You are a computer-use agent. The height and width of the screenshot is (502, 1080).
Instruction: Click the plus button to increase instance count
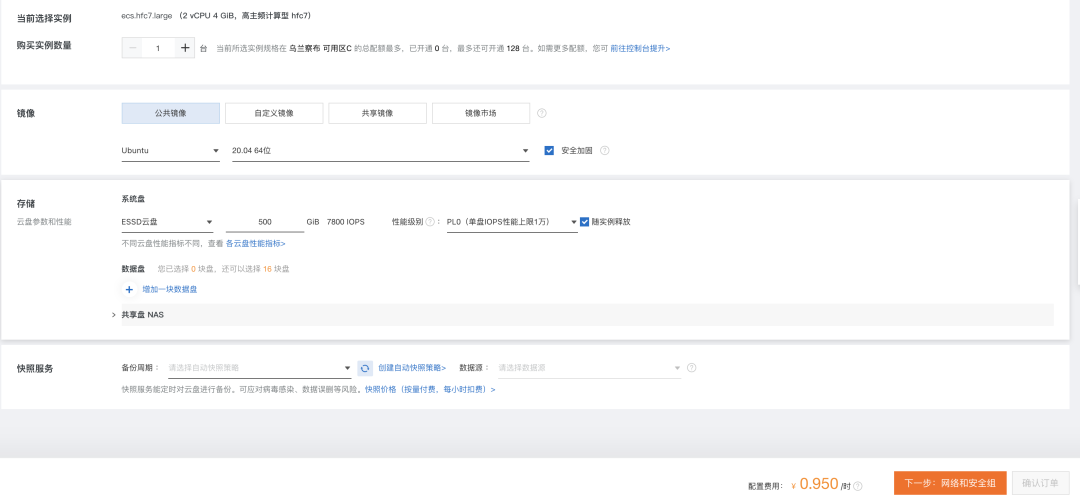pyautogui.click(x=184, y=48)
